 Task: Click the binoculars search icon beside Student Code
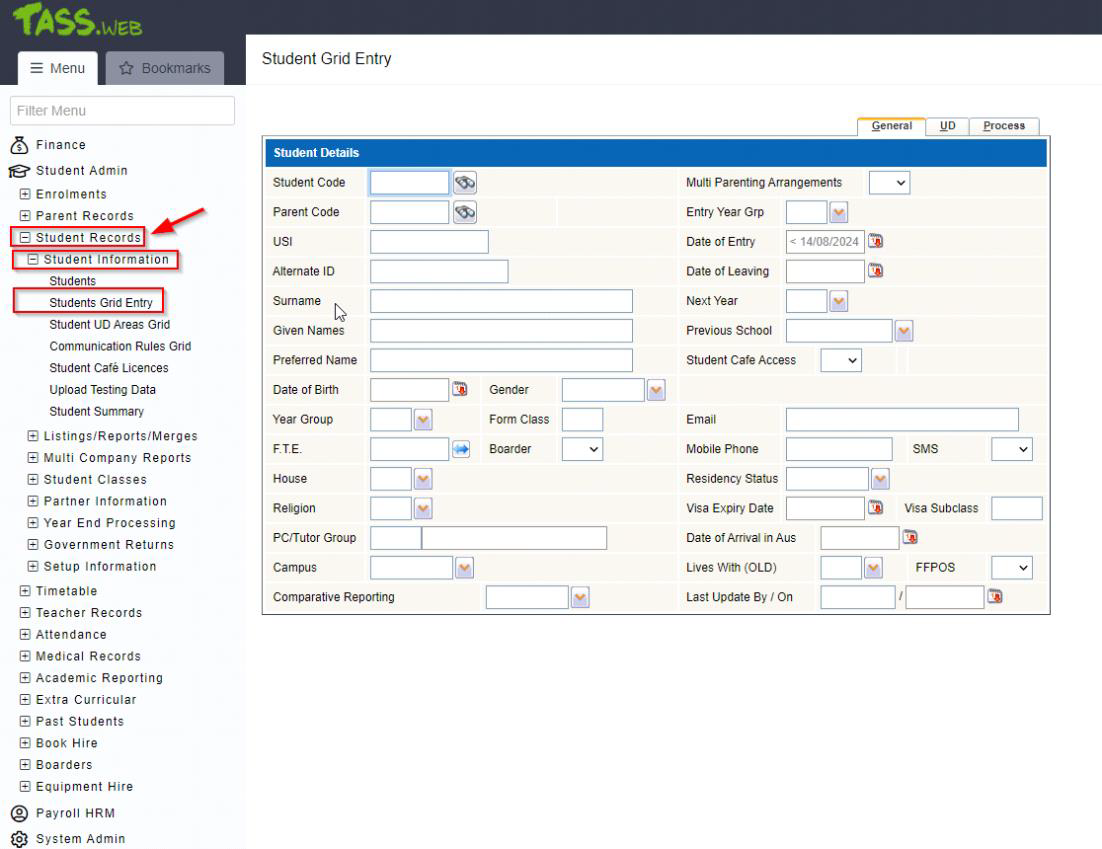point(465,183)
